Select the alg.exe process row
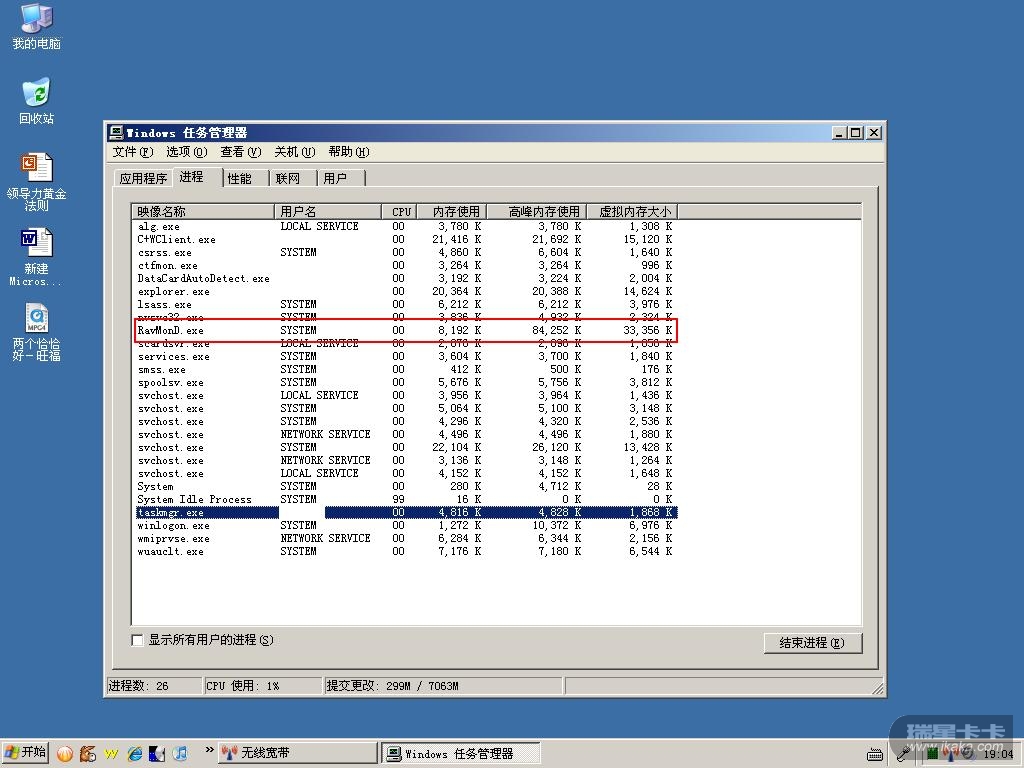The height and width of the screenshot is (768, 1024). 405,227
